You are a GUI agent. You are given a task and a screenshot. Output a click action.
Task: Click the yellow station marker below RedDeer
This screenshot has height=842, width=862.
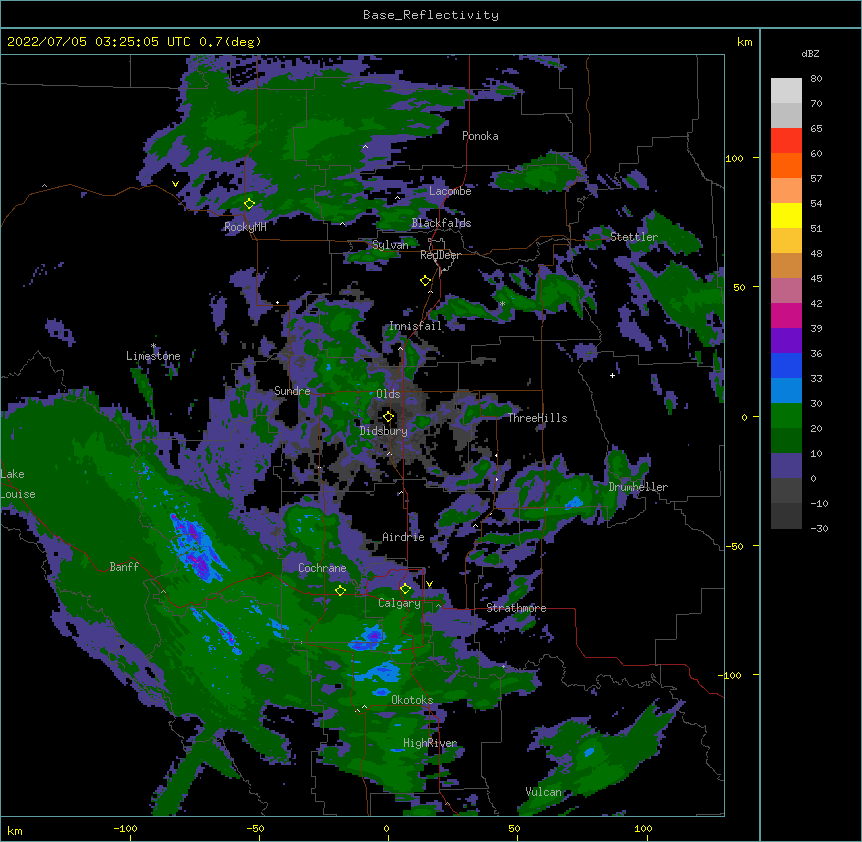pyautogui.click(x=425, y=281)
